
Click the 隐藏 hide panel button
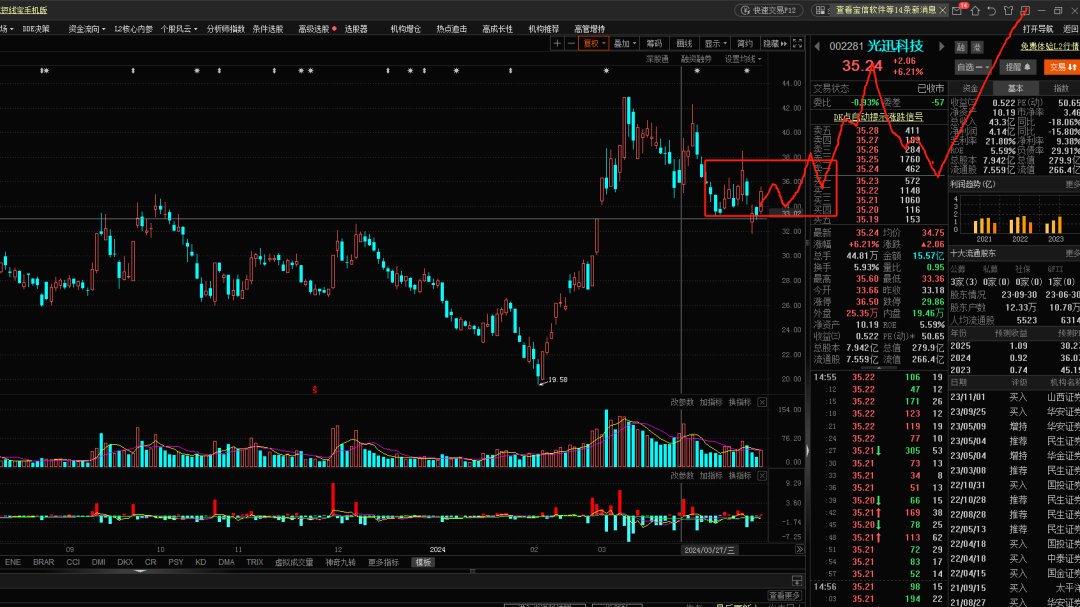click(x=775, y=43)
